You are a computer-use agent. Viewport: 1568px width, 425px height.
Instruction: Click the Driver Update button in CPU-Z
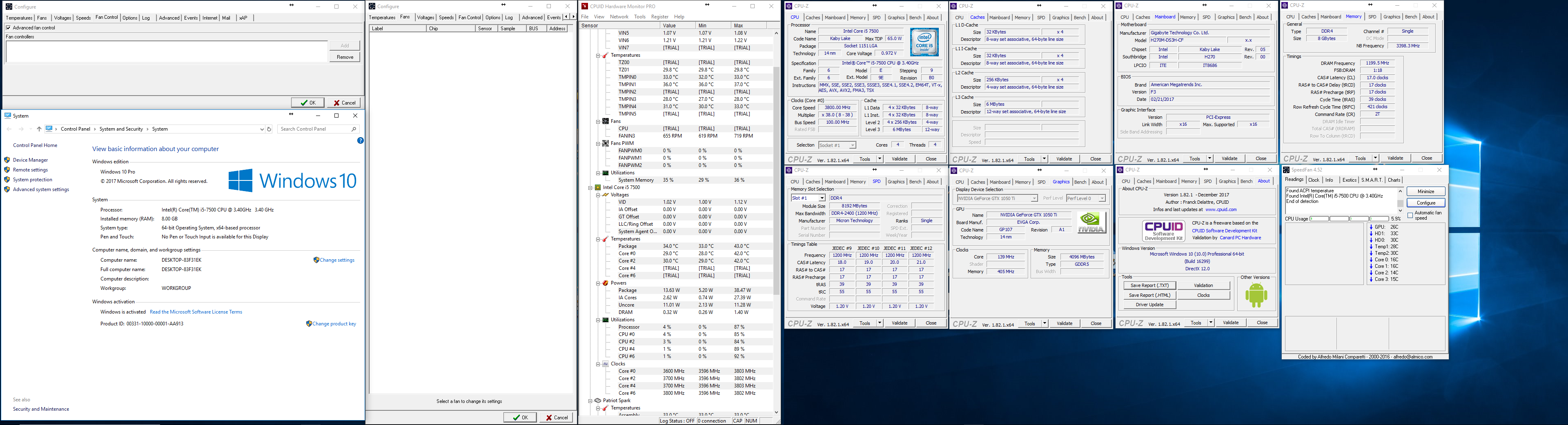[x=1150, y=305]
